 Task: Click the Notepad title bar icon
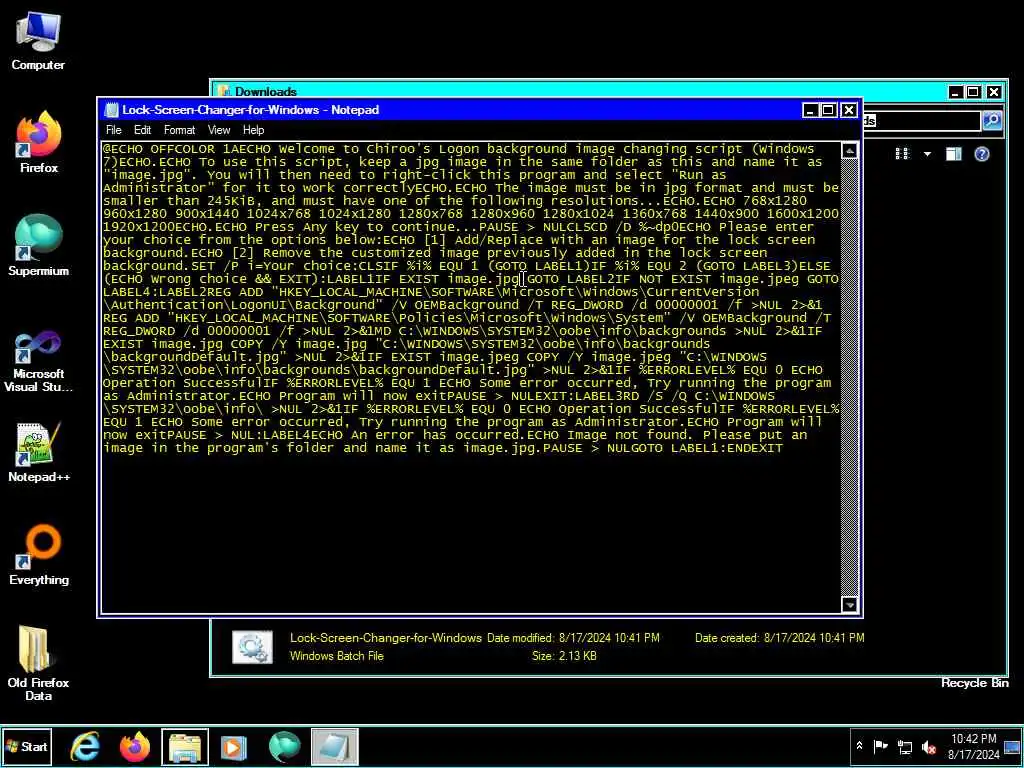pos(112,110)
